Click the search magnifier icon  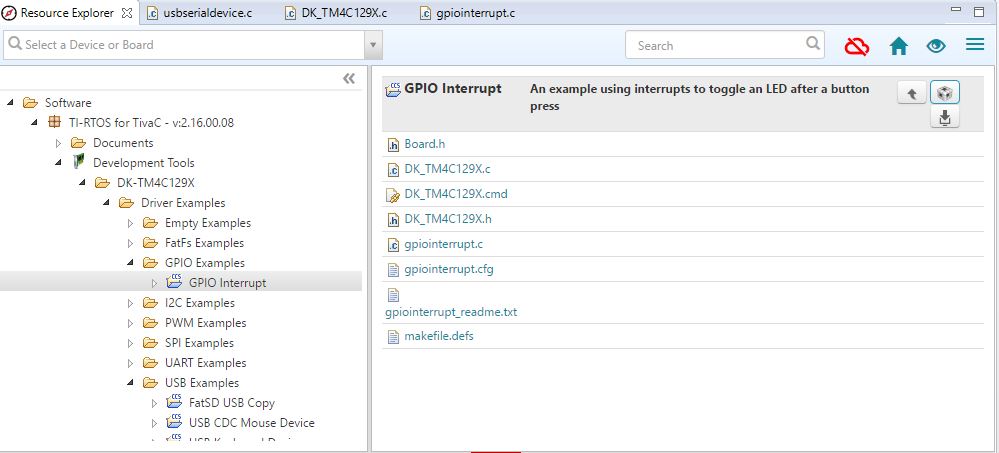click(x=813, y=43)
